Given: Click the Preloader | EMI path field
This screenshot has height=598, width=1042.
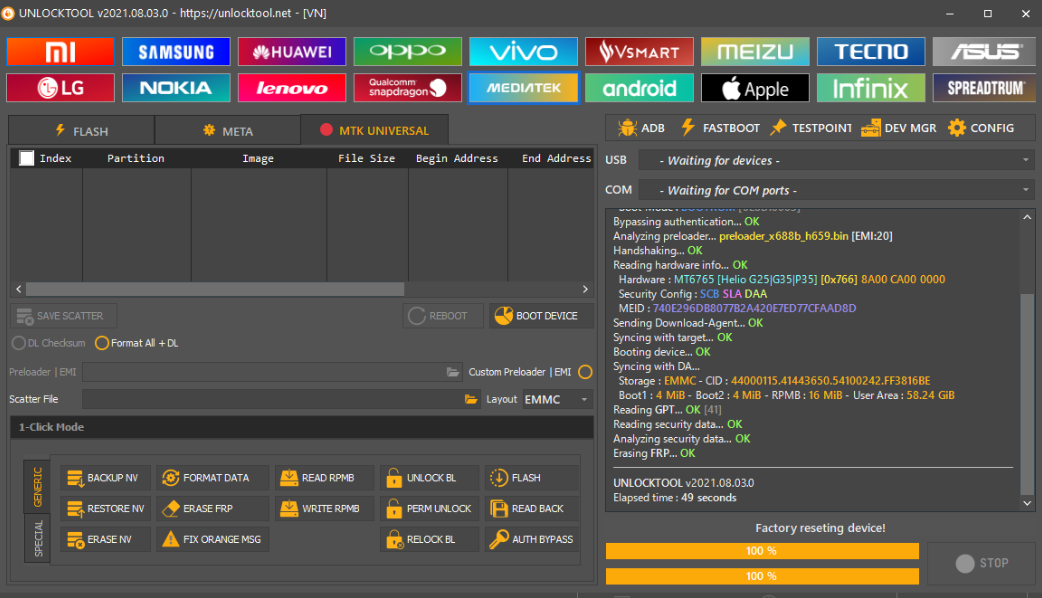Looking at the screenshot, I should [x=264, y=372].
